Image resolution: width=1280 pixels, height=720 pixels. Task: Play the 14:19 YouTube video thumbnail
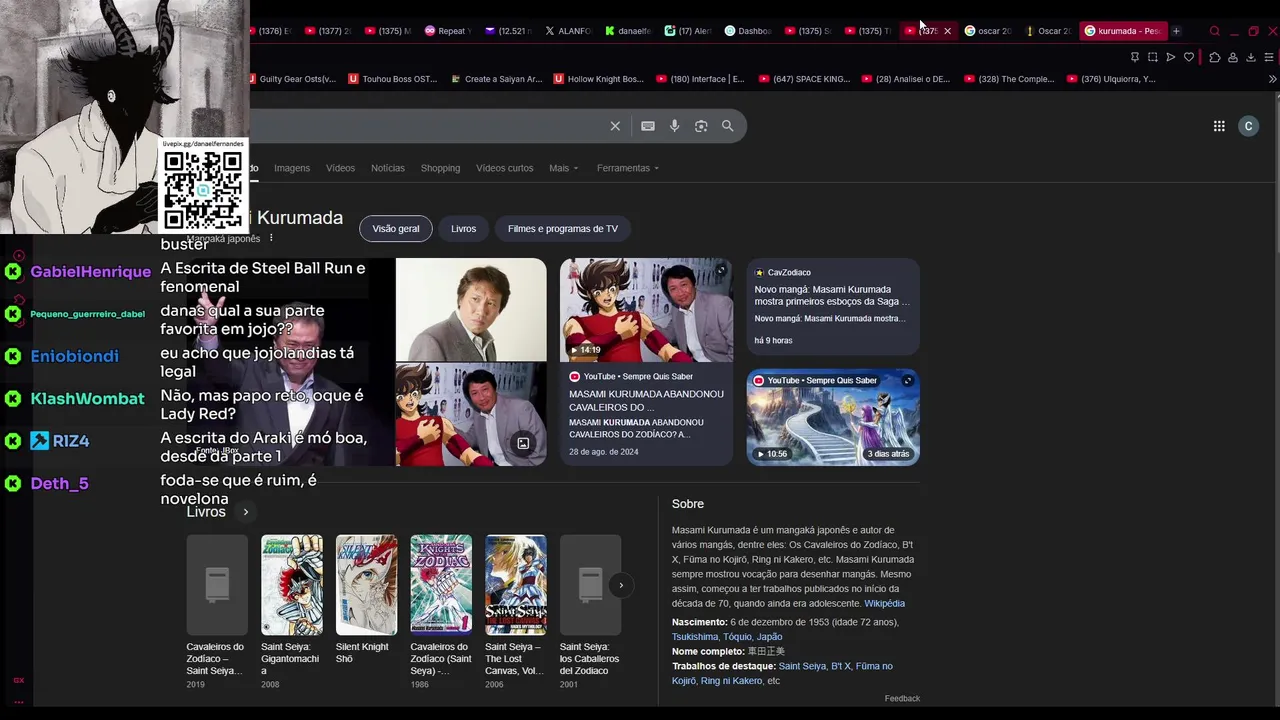(646, 310)
